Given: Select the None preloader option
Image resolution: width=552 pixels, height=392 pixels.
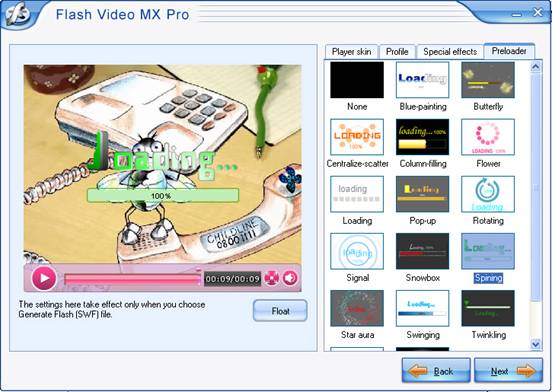Looking at the screenshot, I should 357,80.
